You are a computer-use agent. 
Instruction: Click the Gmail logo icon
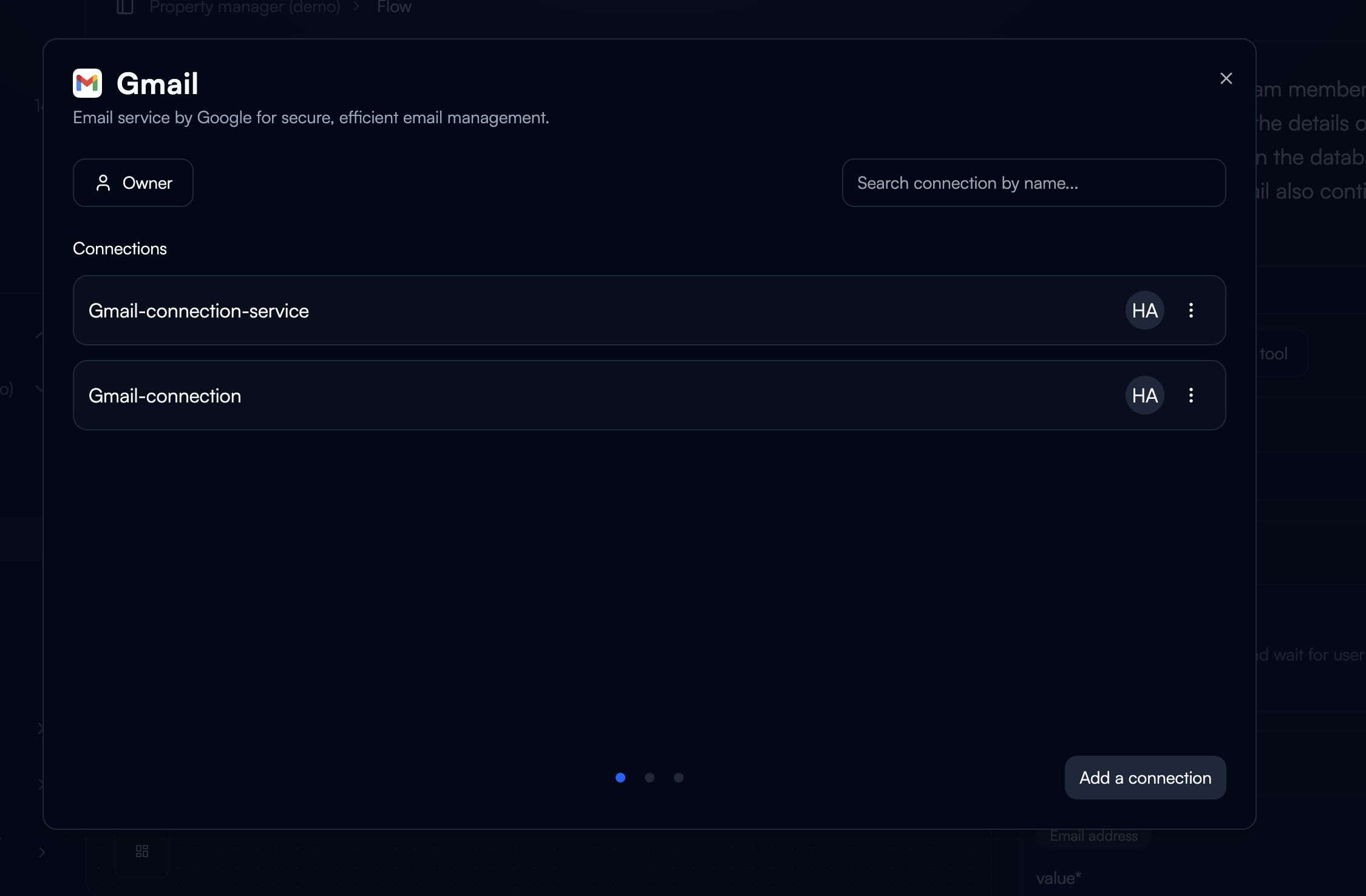pos(87,83)
